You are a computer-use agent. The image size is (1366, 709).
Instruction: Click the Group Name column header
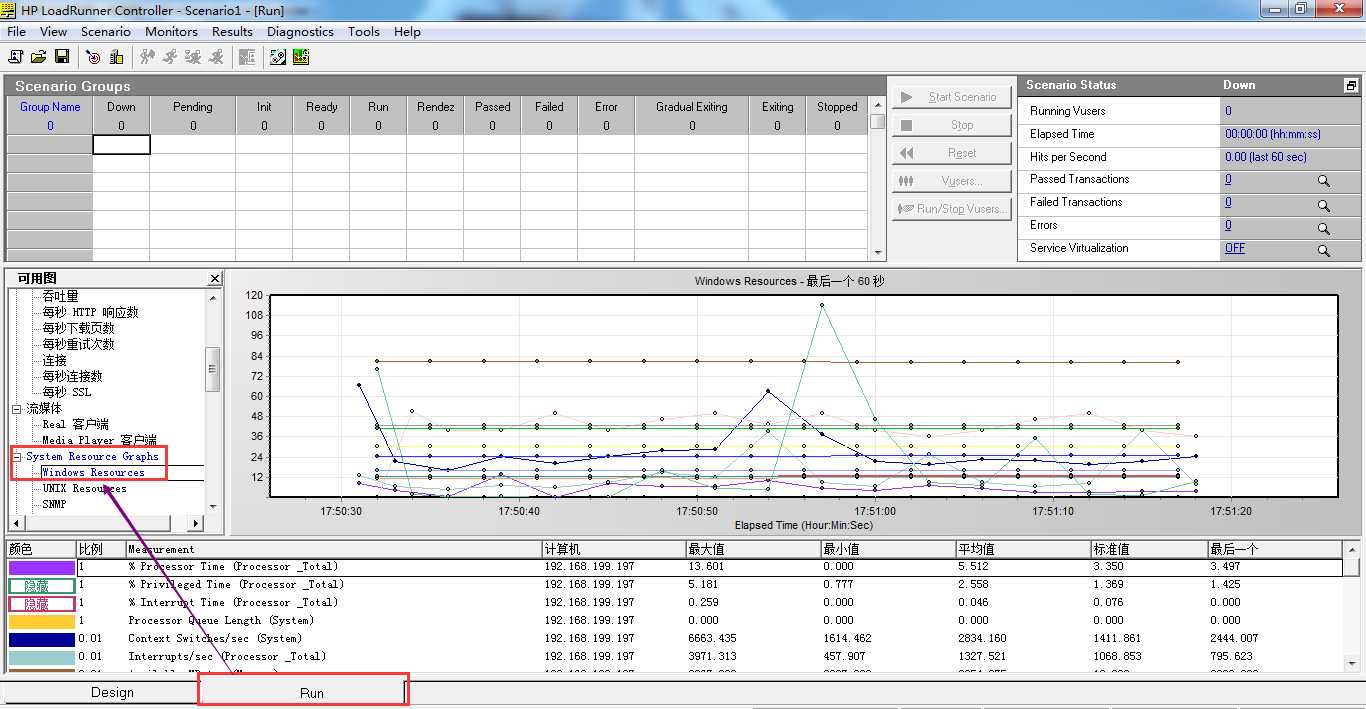click(50, 107)
